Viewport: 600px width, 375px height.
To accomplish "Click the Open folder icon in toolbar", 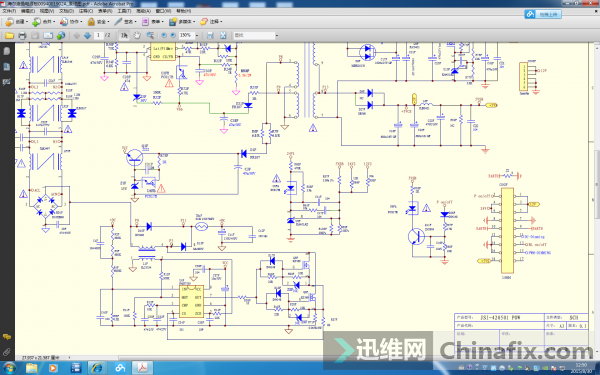I will pos(9,36).
